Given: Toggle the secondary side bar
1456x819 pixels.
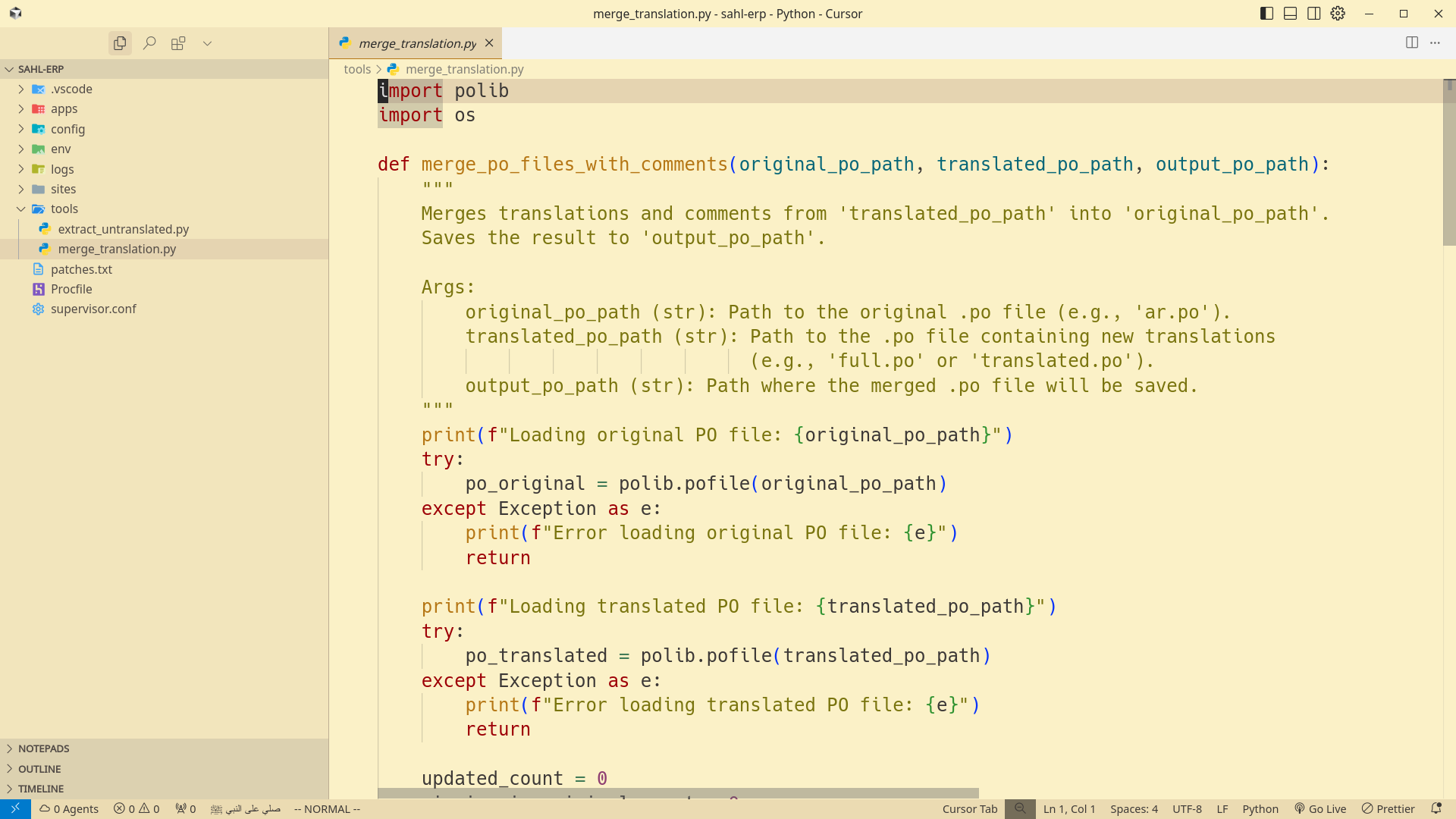Looking at the screenshot, I should (1313, 14).
